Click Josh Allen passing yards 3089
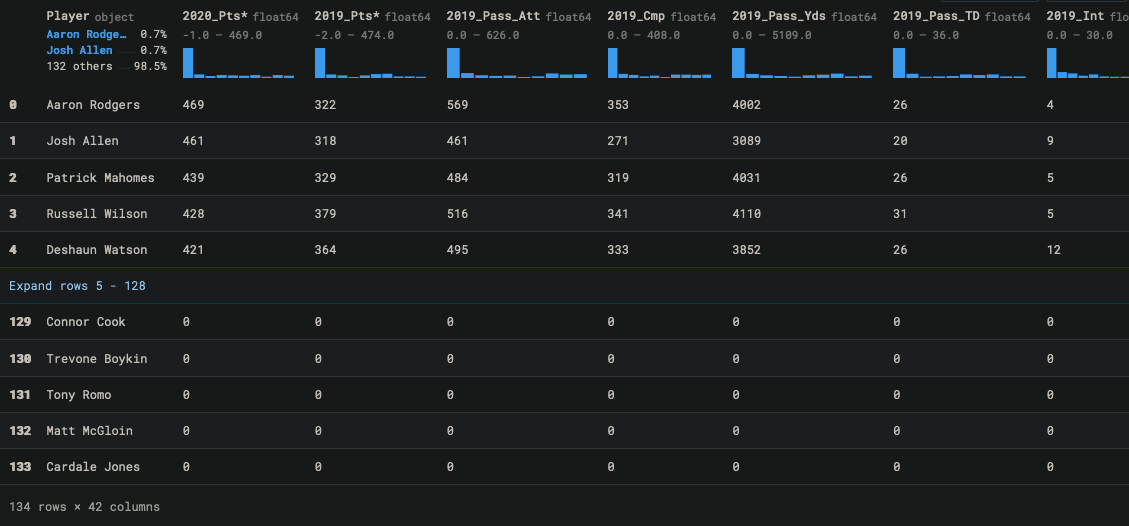1129x526 pixels. point(746,141)
